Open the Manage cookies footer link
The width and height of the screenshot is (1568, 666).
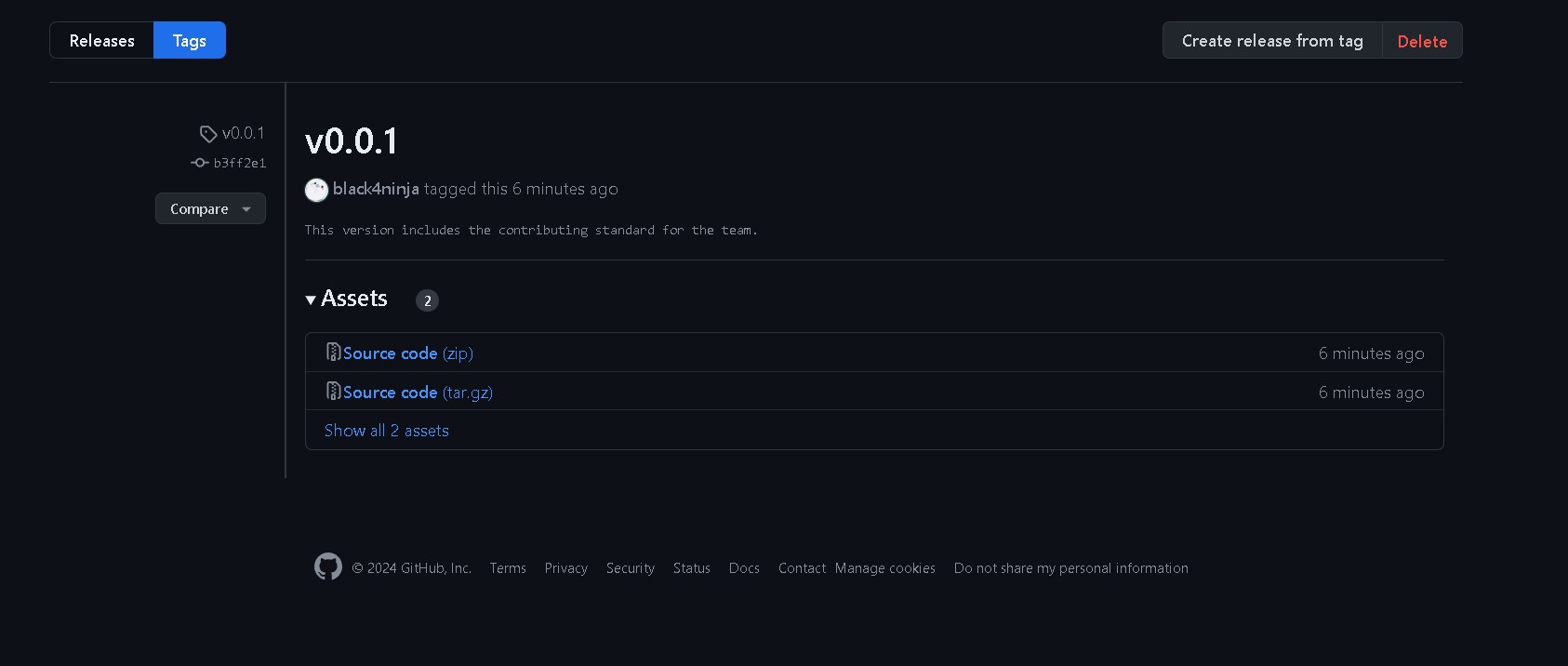pyautogui.click(x=884, y=568)
